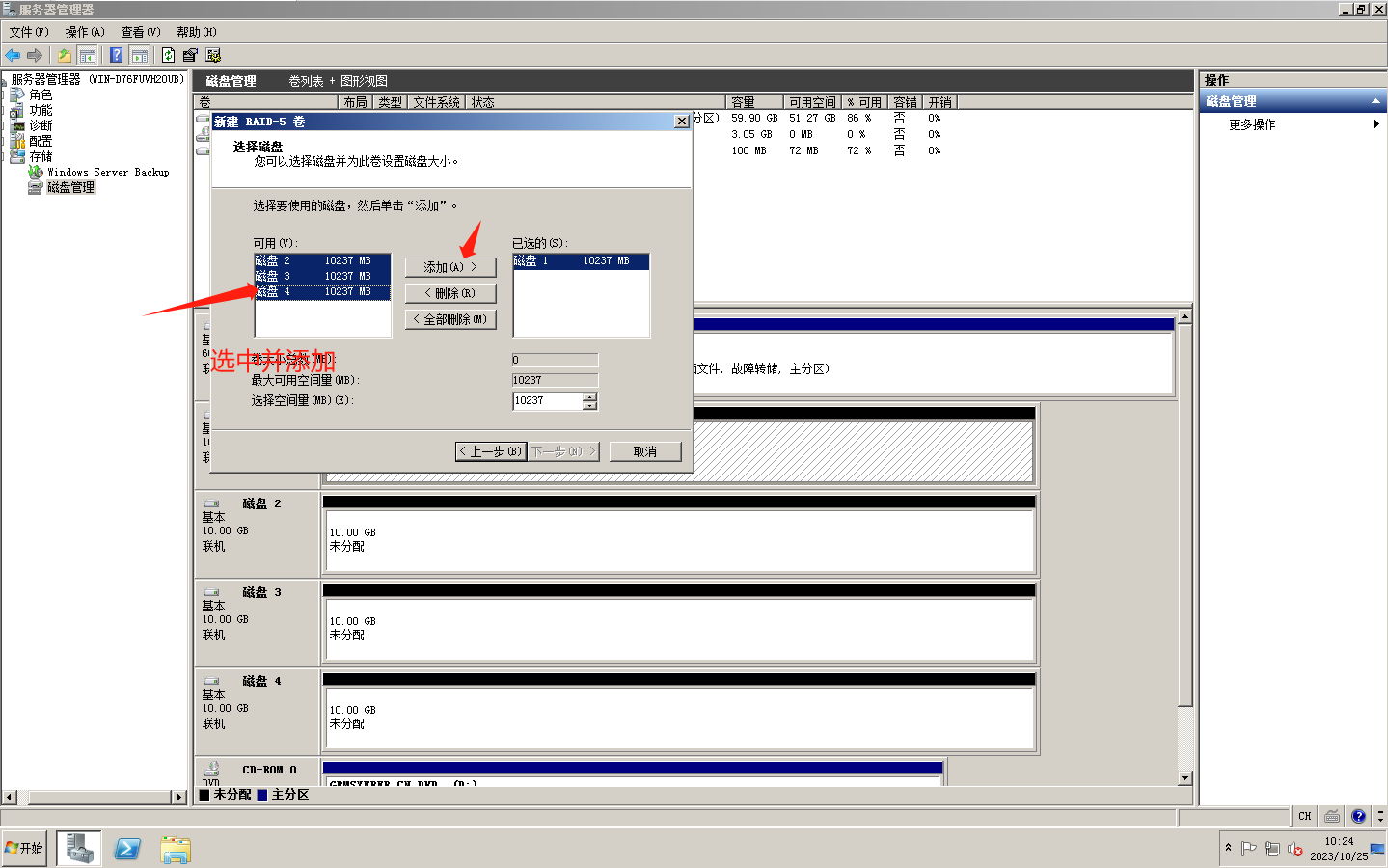
Task: Click the CH language indicator
Action: pos(1304,816)
